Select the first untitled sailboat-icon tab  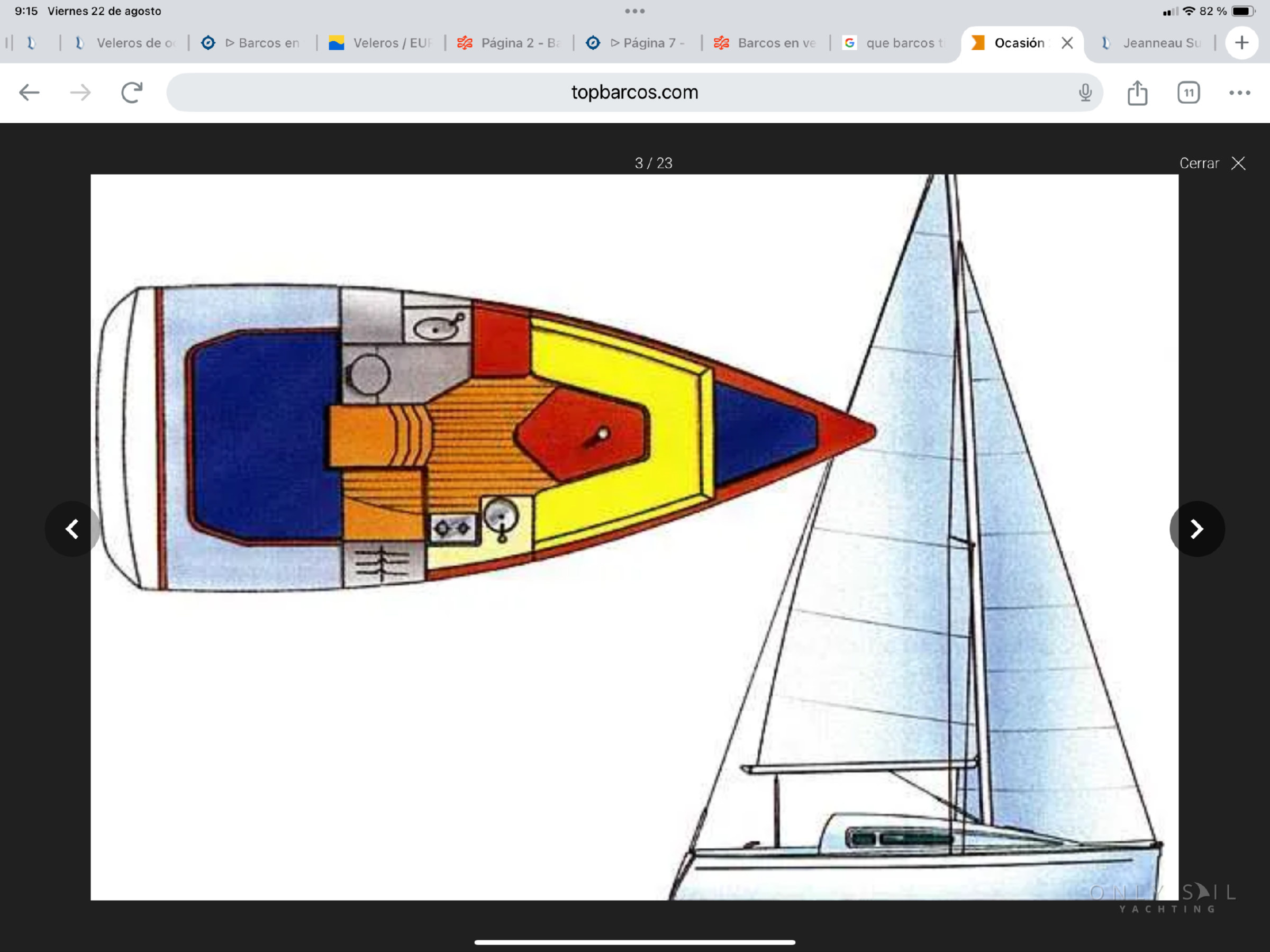click(x=32, y=43)
